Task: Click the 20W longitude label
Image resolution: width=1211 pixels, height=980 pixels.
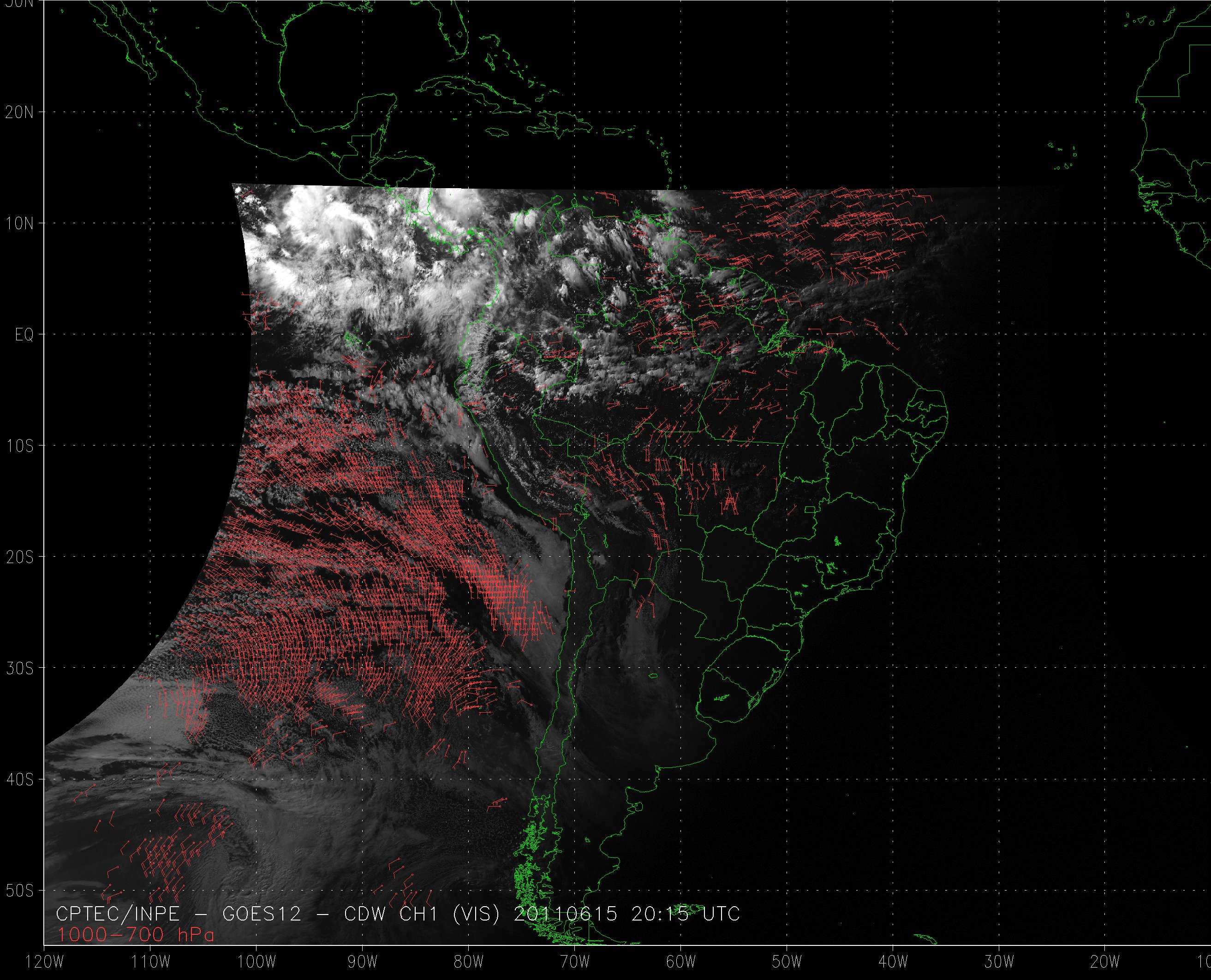Action: click(x=1105, y=962)
